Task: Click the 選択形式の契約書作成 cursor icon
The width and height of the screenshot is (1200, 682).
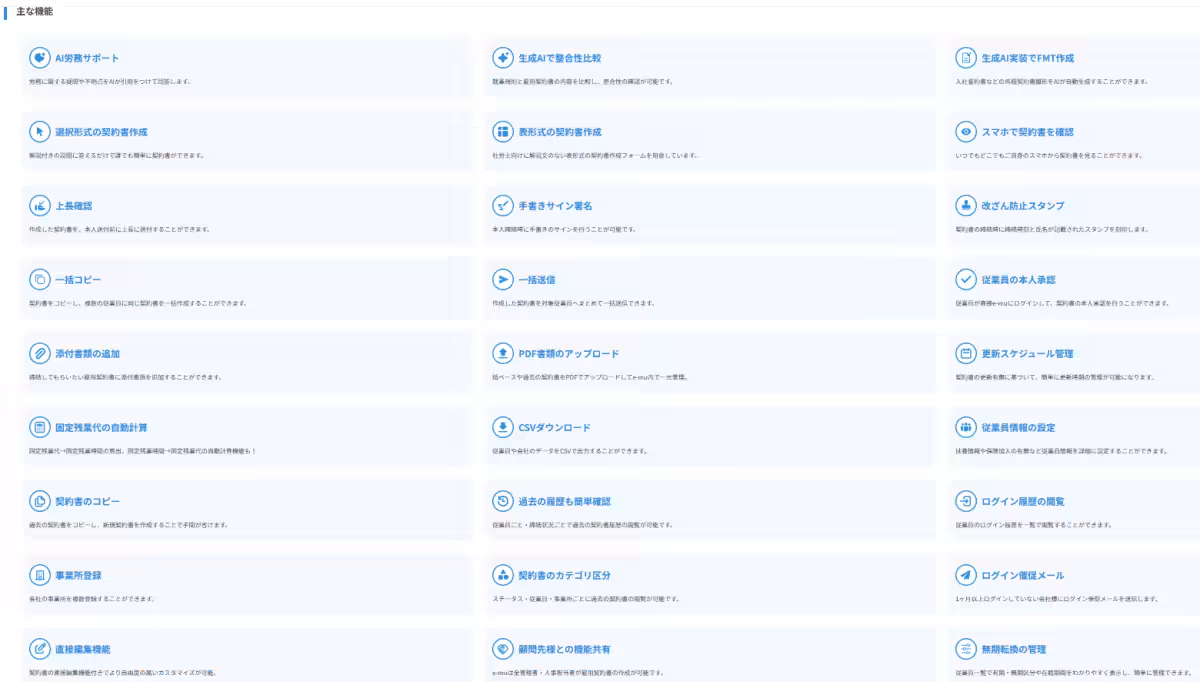Action: point(40,132)
